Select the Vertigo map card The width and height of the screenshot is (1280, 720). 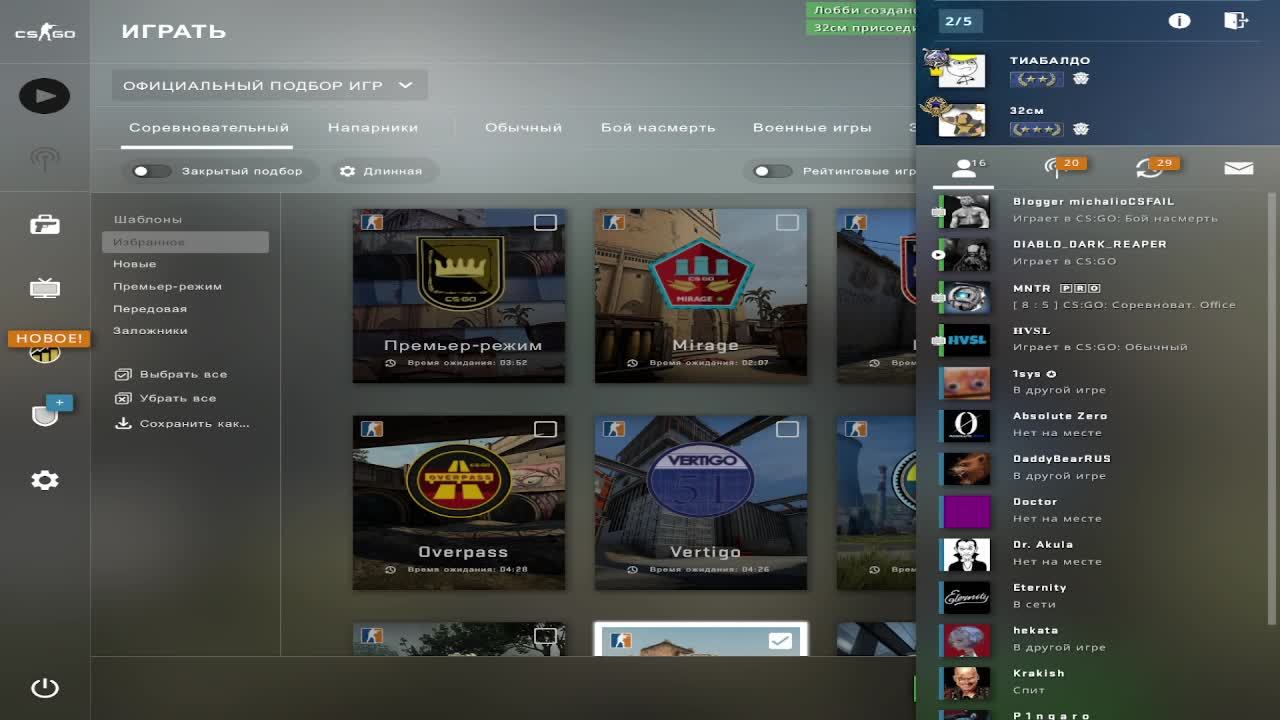(x=700, y=503)
